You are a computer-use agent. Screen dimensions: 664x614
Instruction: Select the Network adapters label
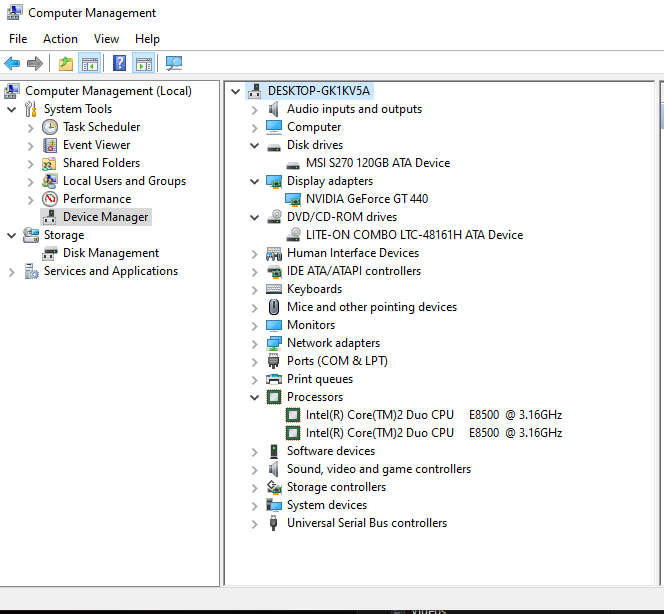tap(333, 343)
